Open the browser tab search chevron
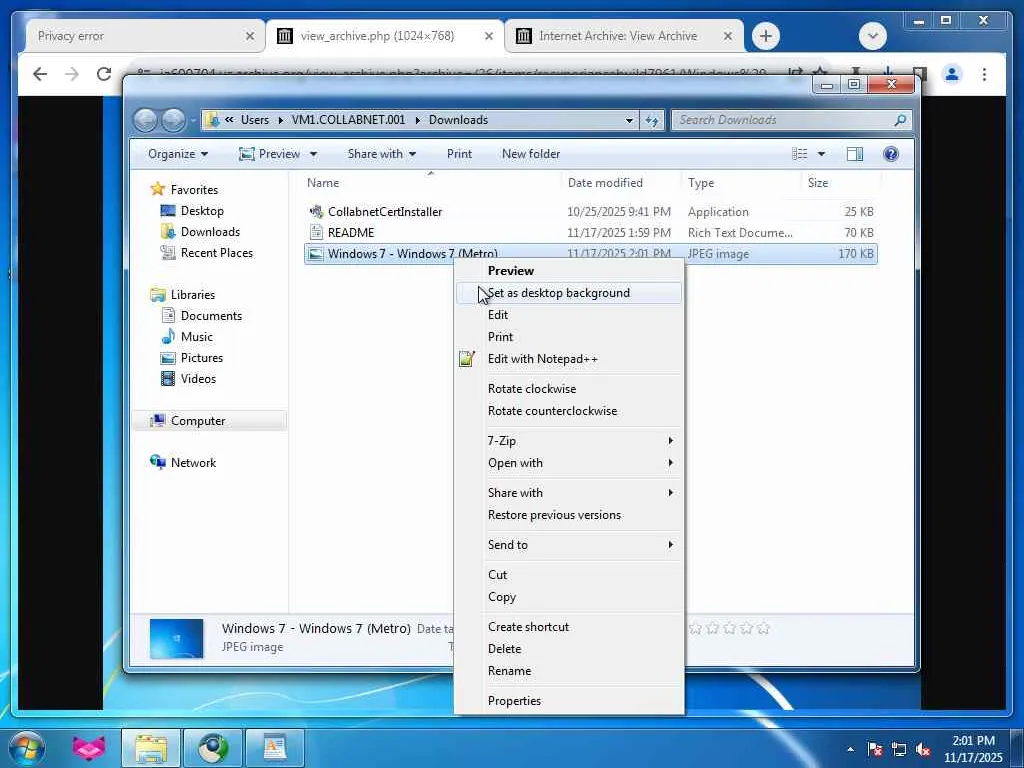1024x768 pixels. (873, 36)
